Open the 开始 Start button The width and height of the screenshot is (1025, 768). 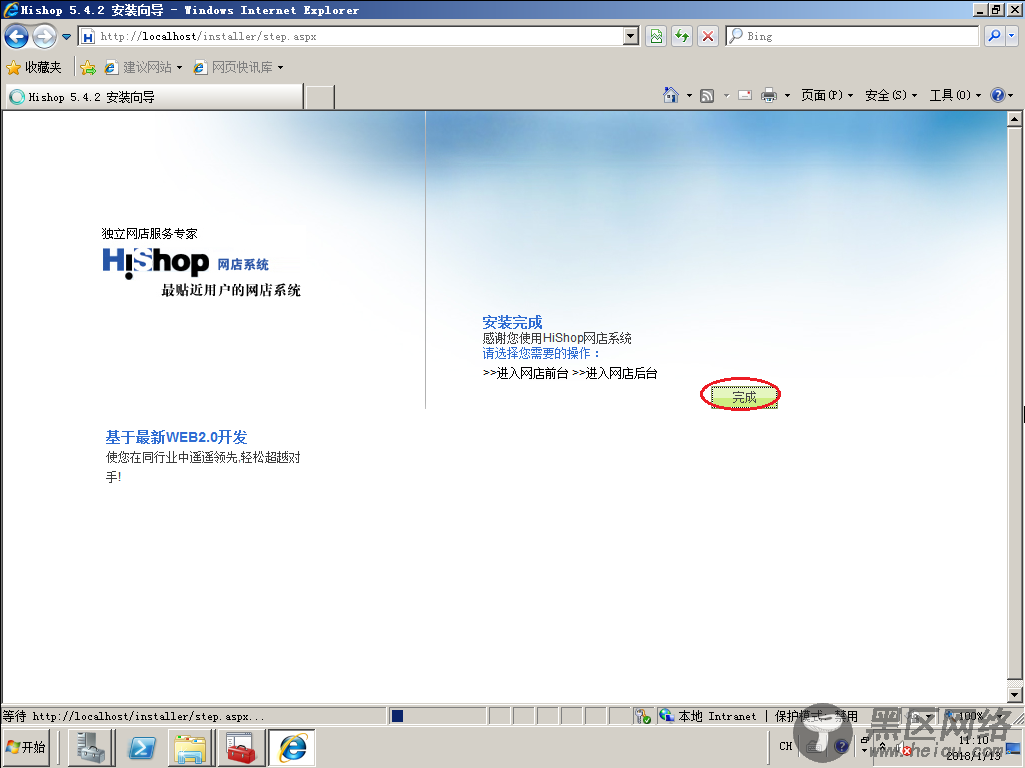26,747
